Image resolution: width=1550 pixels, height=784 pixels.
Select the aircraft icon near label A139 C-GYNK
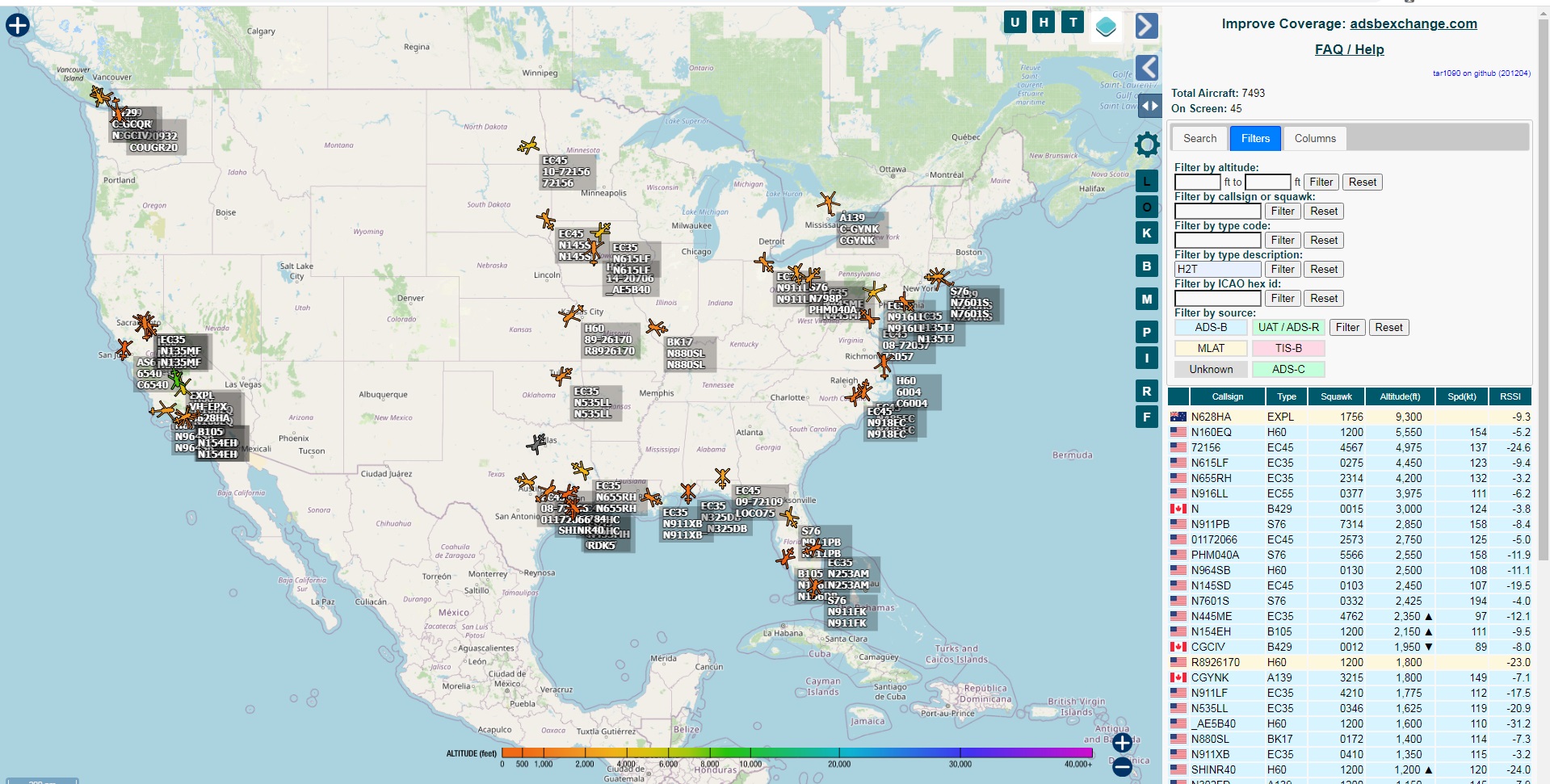828,203
